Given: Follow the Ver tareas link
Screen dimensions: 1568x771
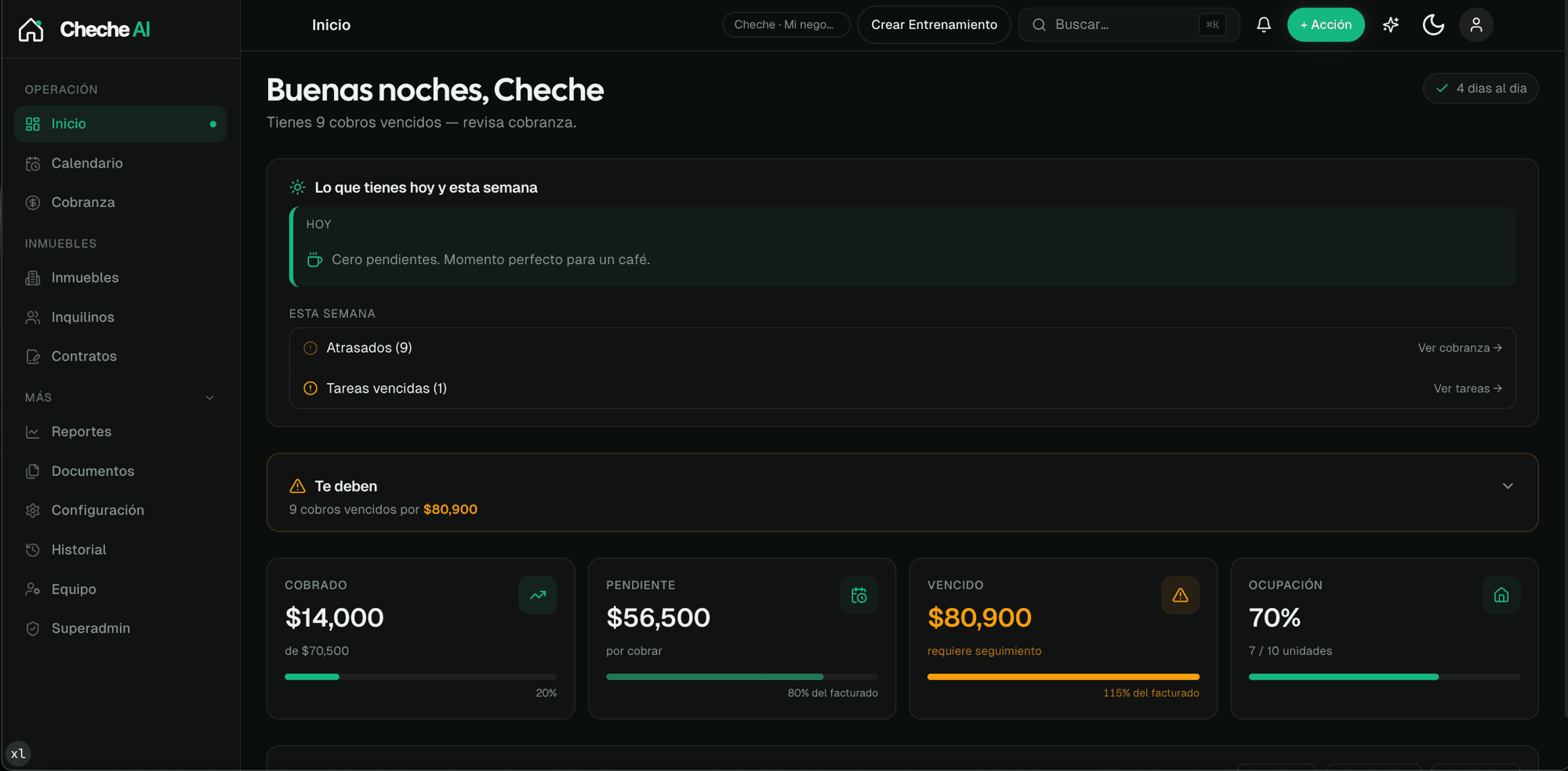Looking at the screenshot, I should (x=1468, y=389).
